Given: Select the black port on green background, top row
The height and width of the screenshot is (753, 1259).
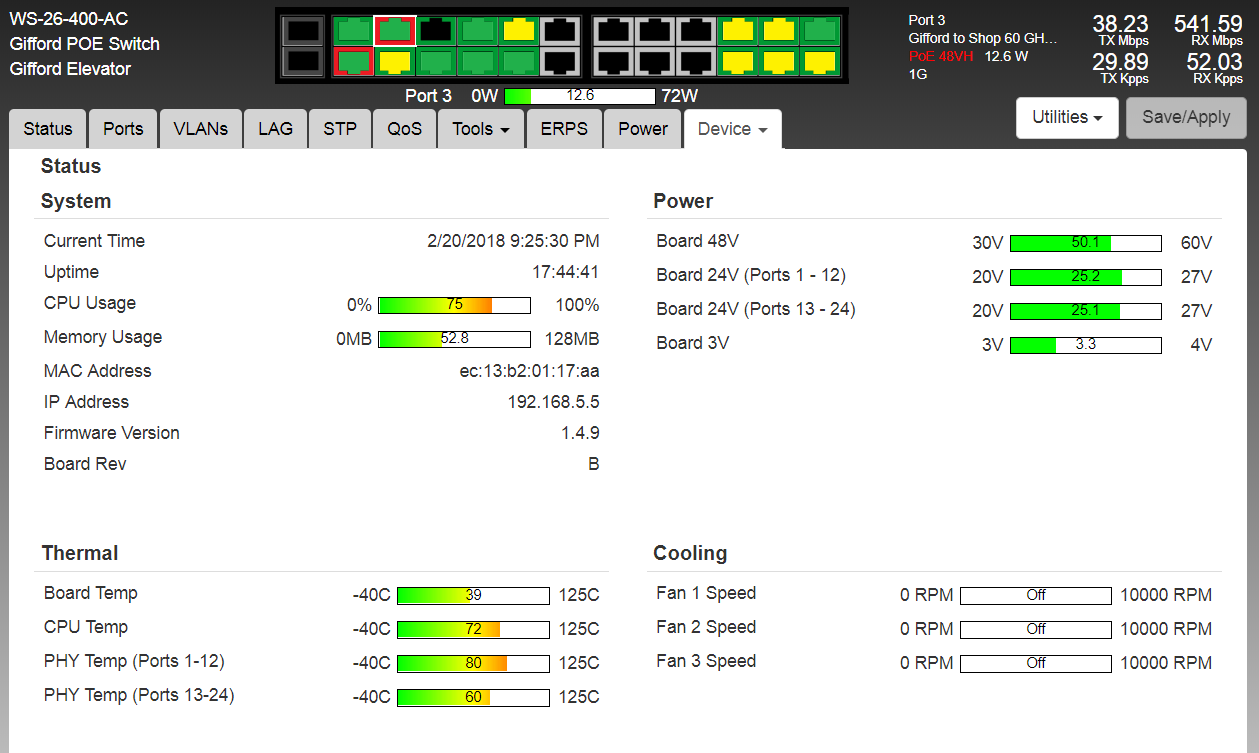Looking at the screenshot, I should tap(436, 30).
